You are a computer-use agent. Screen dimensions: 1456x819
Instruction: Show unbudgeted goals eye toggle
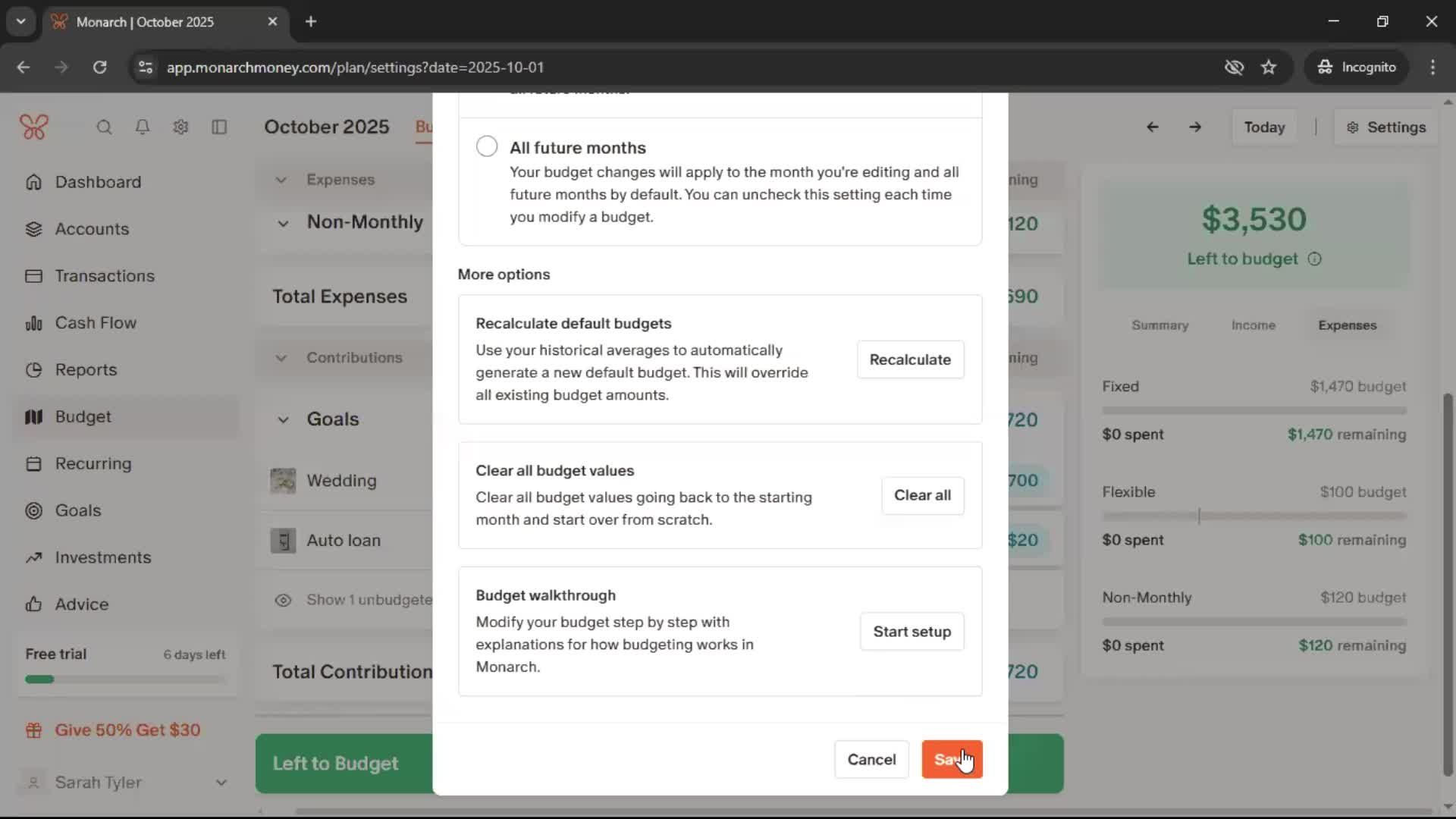pos(283,601)
